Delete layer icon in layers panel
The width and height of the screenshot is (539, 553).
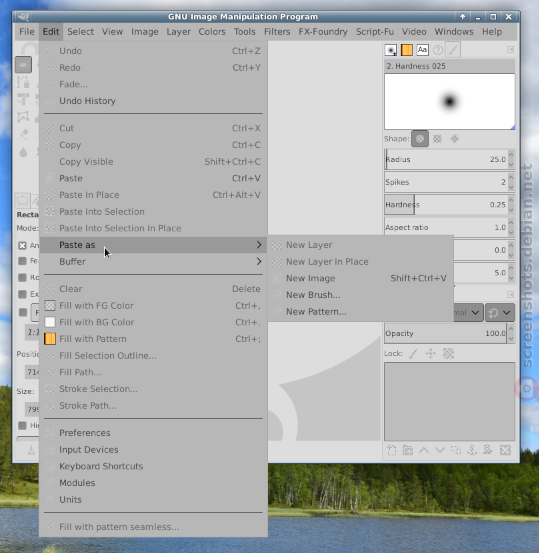[x=505, y=450]
